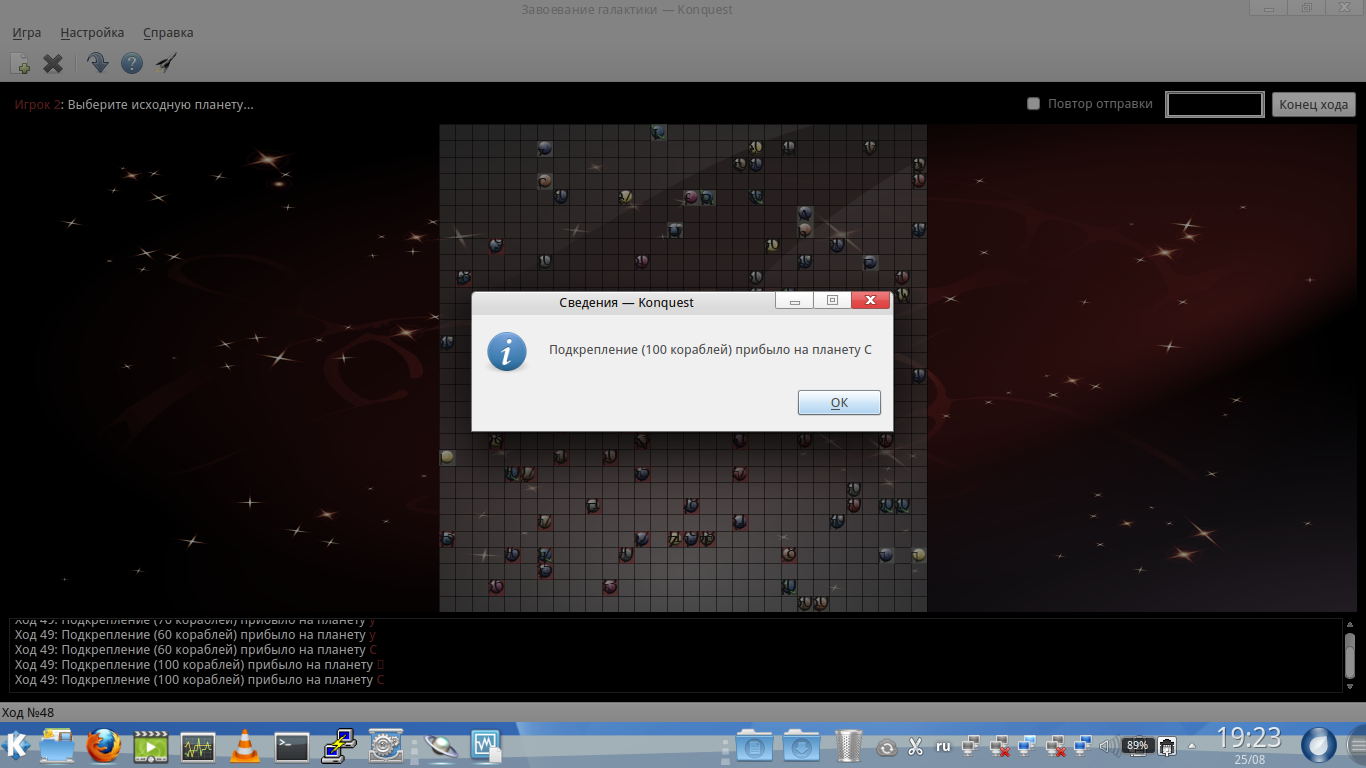Click the end game X toolbar icon
Image resolution: width=1366 pixels, height=768 pixels.
53,63
